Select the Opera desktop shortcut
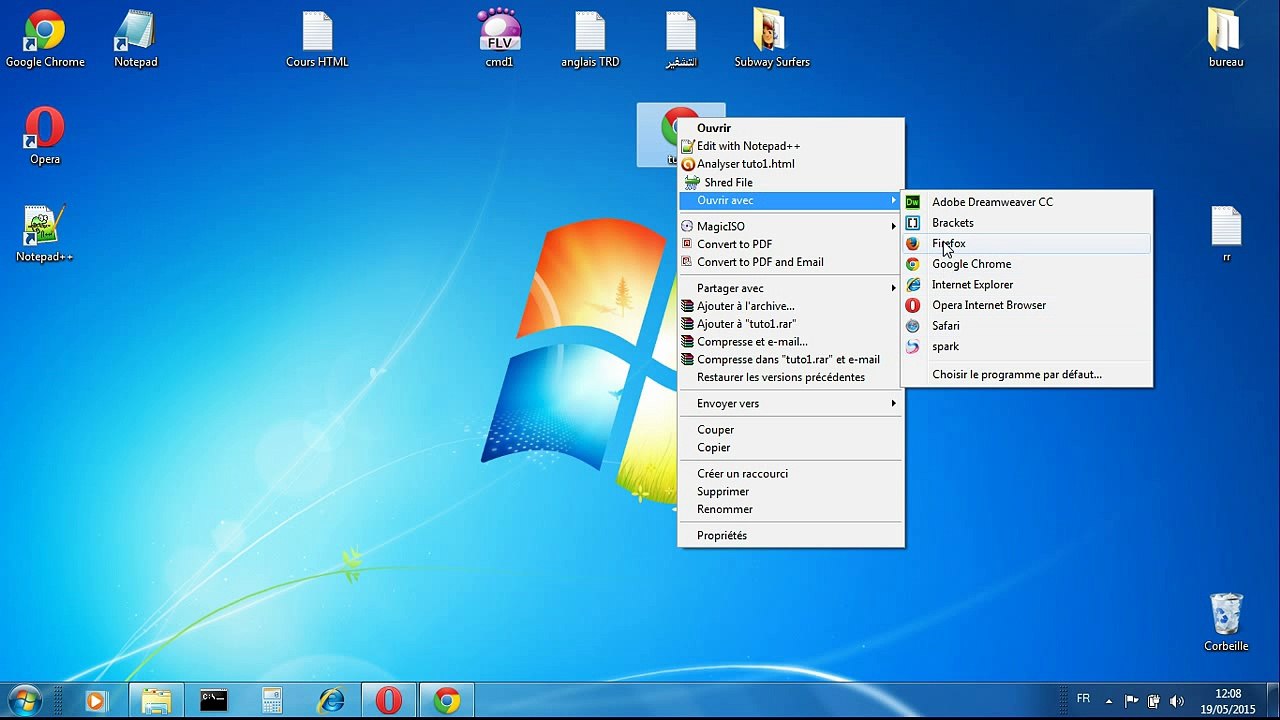The image size is (1280, 720). pyautogui.click(x=45, y=136)
